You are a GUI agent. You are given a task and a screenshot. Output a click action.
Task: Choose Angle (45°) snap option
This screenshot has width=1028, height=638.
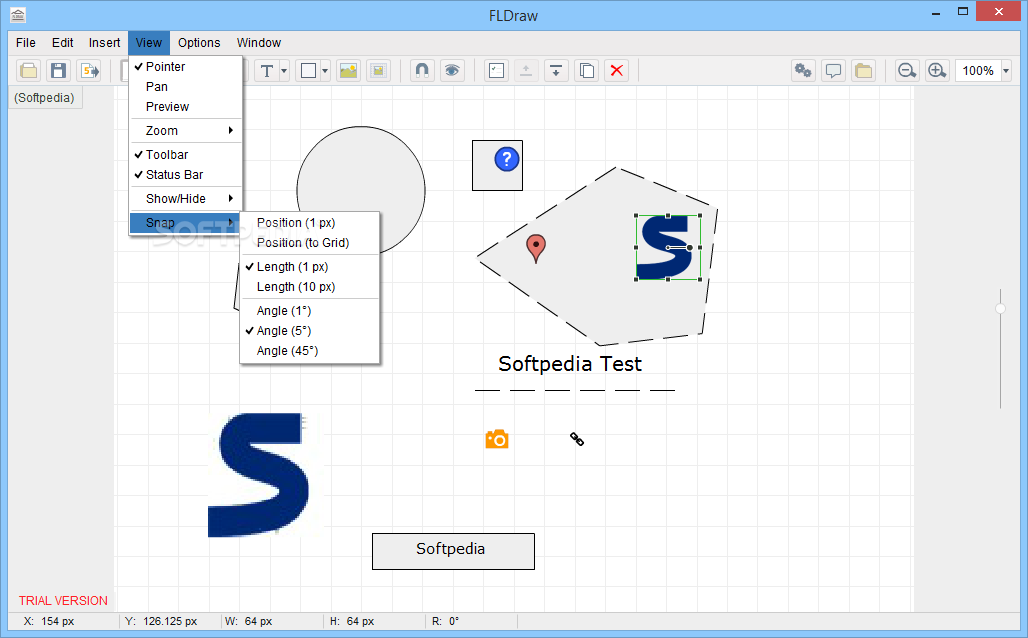(310, 351)
